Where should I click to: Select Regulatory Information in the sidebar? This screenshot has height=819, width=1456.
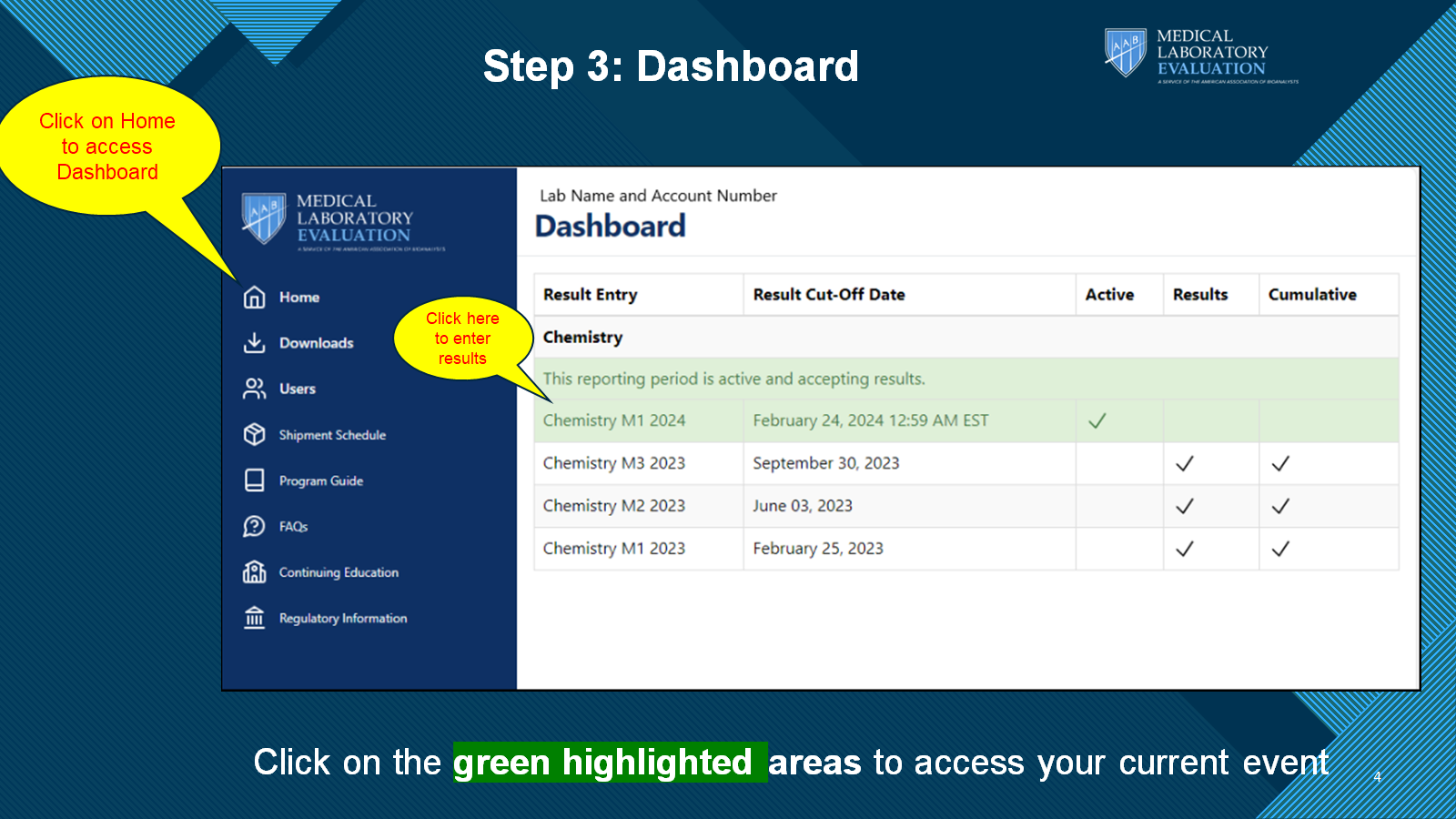pyautogui.click(x=343, y=618)
